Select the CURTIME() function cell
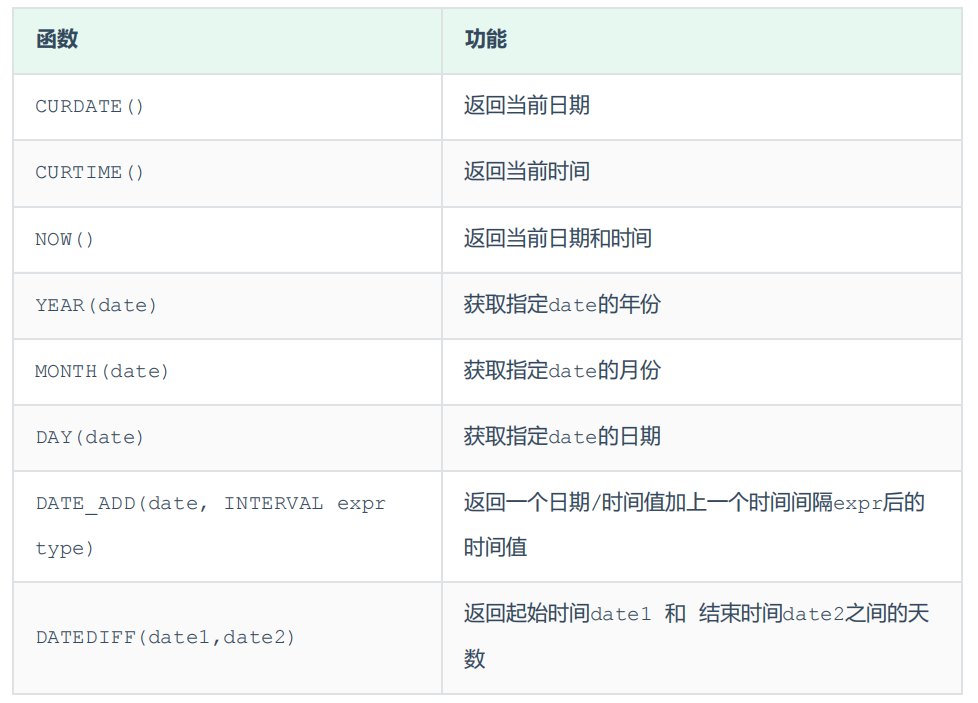978x703 pixels. click(90, 172)
